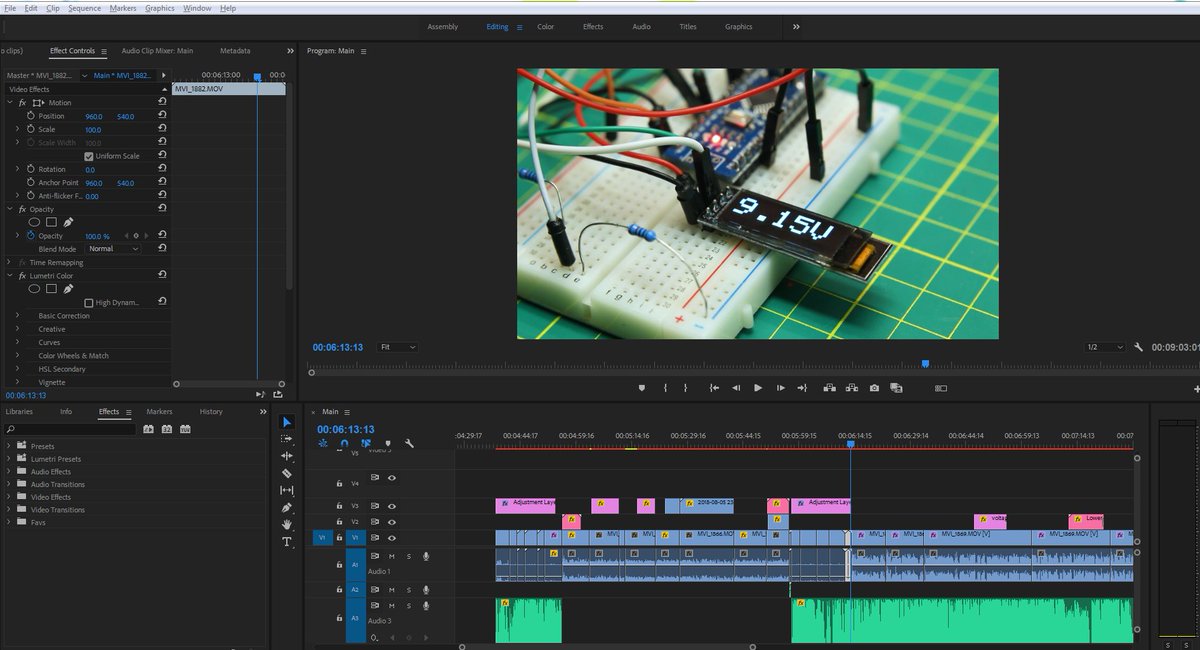Select the Ripple Edit tool
Screen dimensions: 1200x650
pyautogui.click(x=287, y=456)
